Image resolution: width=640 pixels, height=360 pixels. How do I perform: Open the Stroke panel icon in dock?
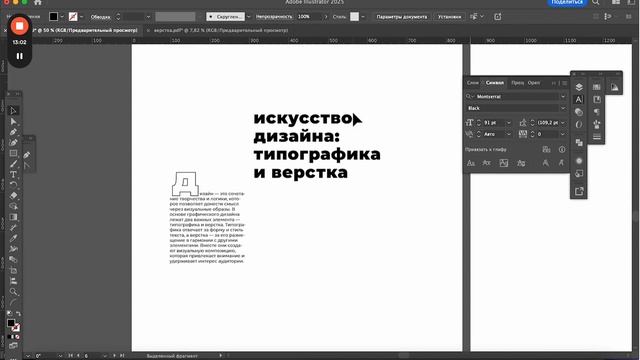pos(597,137)
